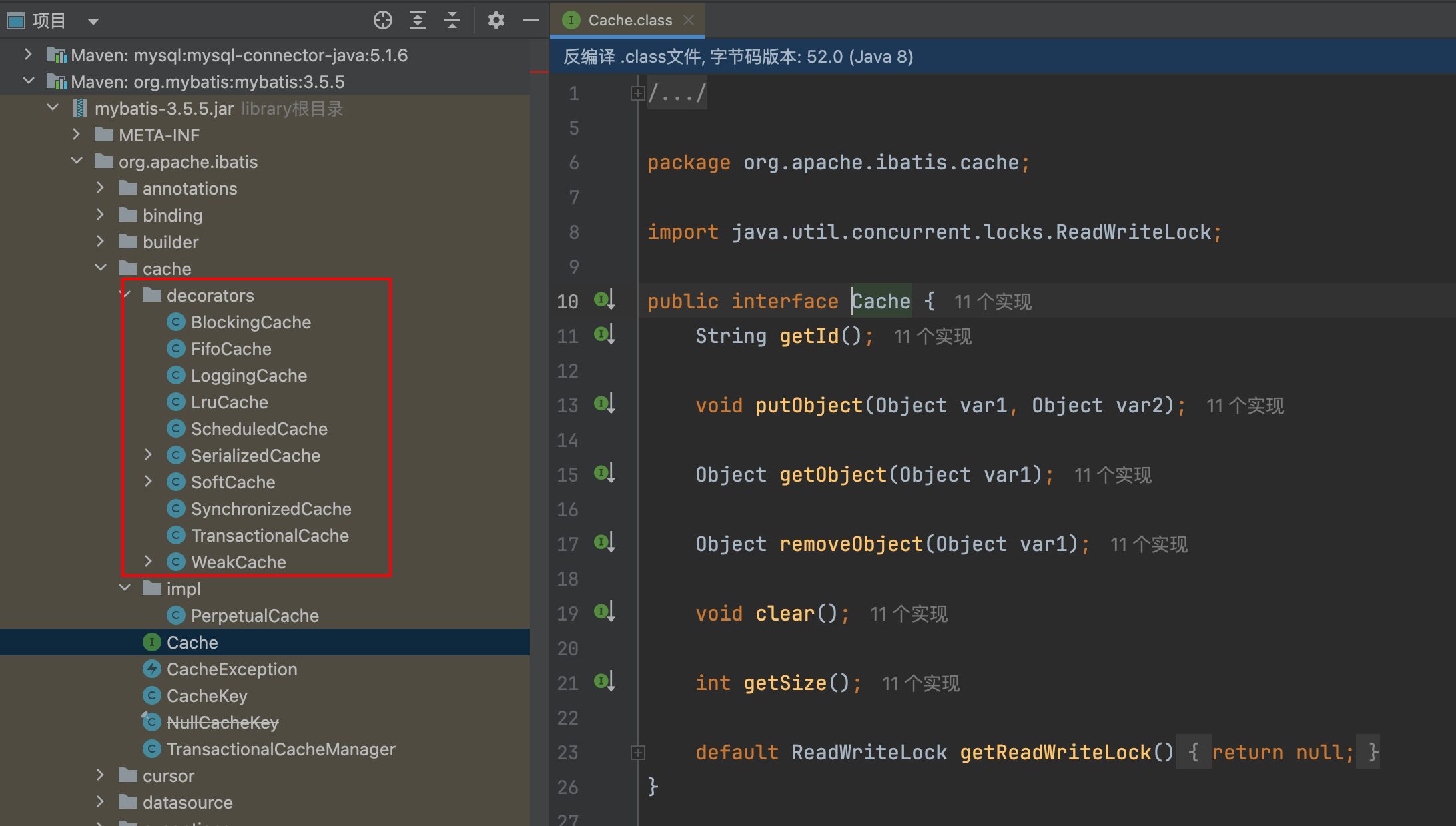Expand the SerializedCache class node
This screenshot has width=1456, height=826.
tap(149, 454)
